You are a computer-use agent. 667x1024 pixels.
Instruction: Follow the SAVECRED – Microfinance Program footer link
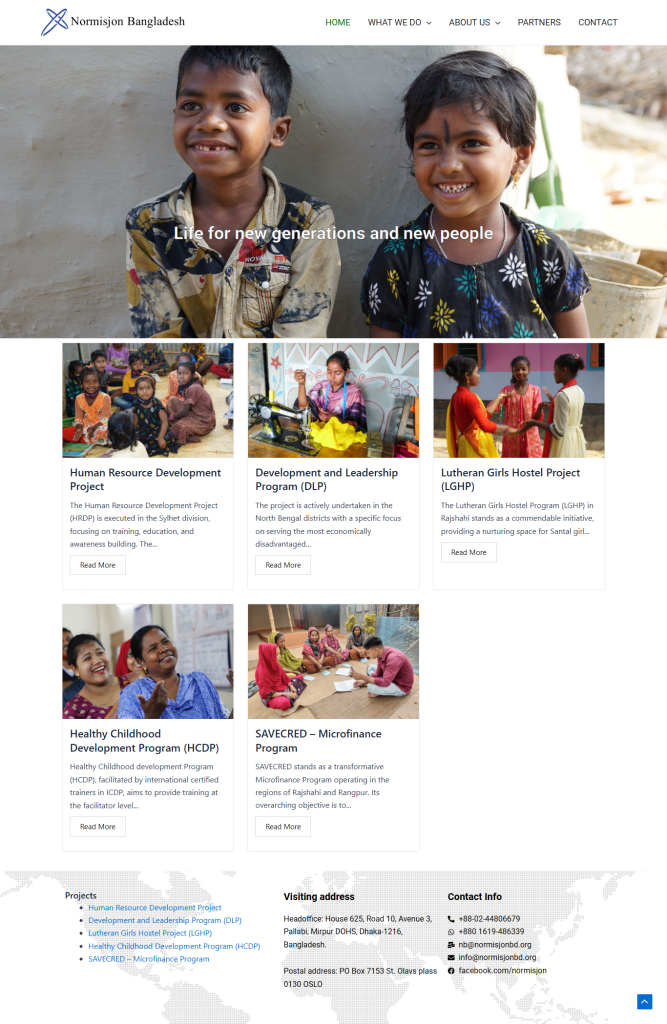[149, 959]
